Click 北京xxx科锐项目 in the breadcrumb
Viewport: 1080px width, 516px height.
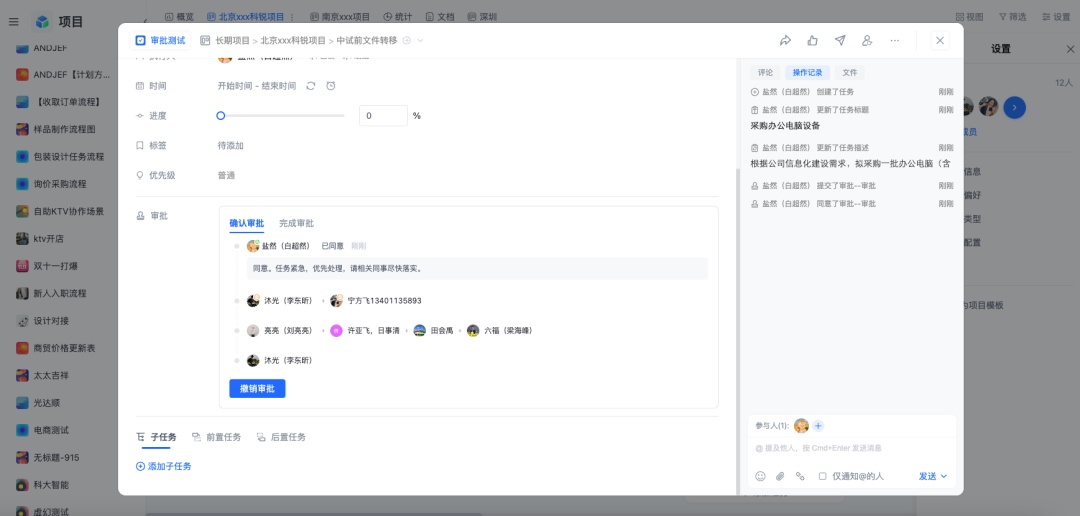293,41
